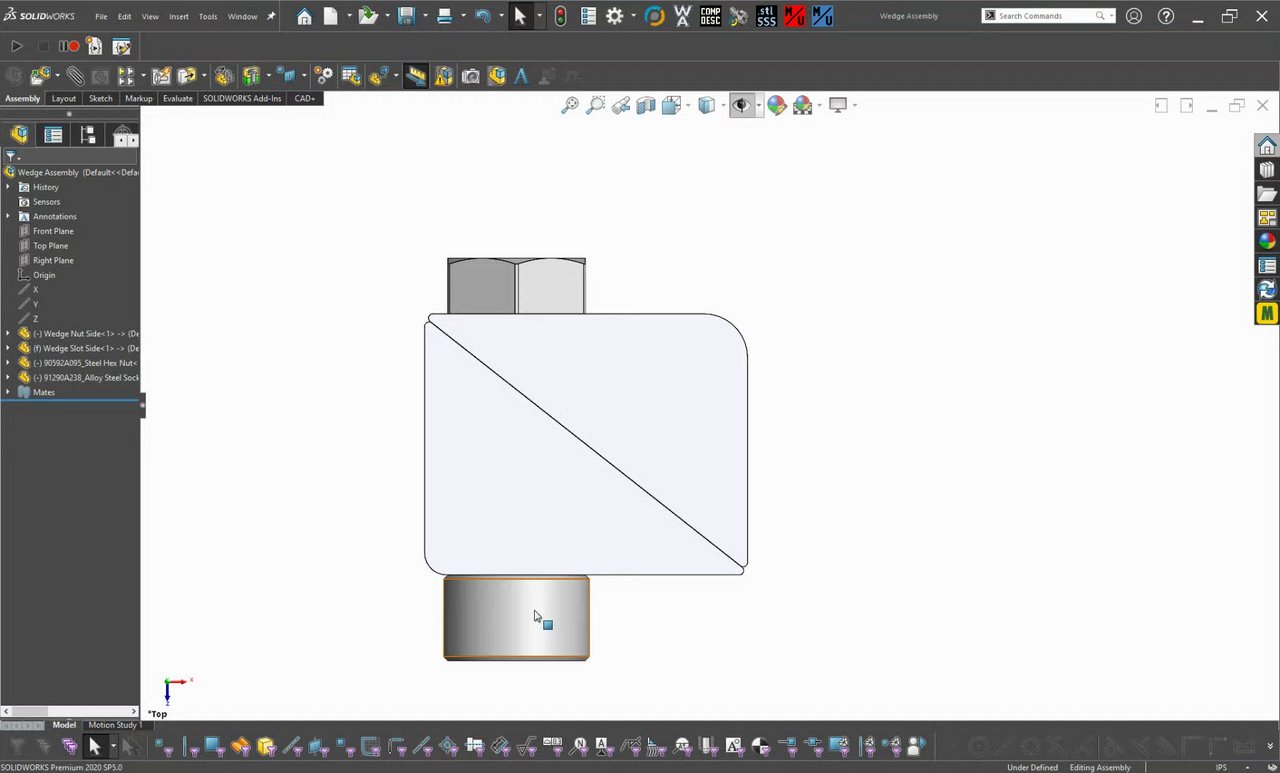The width and height of the screenshot is (1280, 773).
Task: Click the Edit Appearance color ball icon
Action: 776,105
